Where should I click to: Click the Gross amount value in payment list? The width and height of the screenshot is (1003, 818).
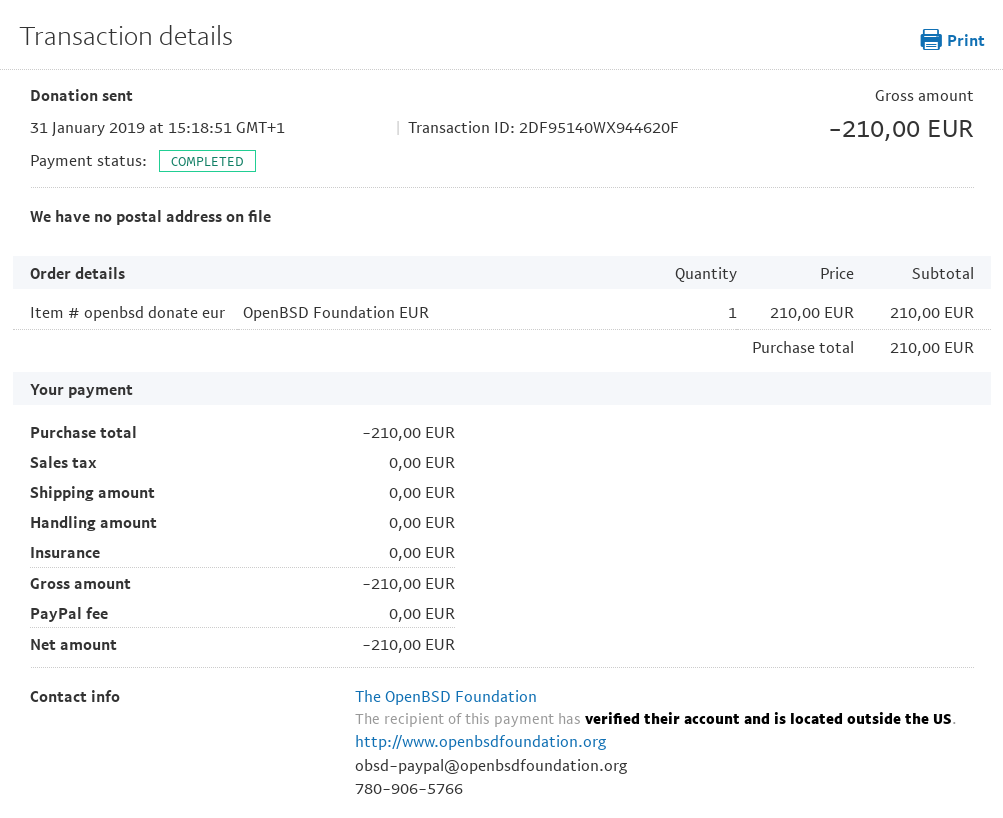(408, 584)
